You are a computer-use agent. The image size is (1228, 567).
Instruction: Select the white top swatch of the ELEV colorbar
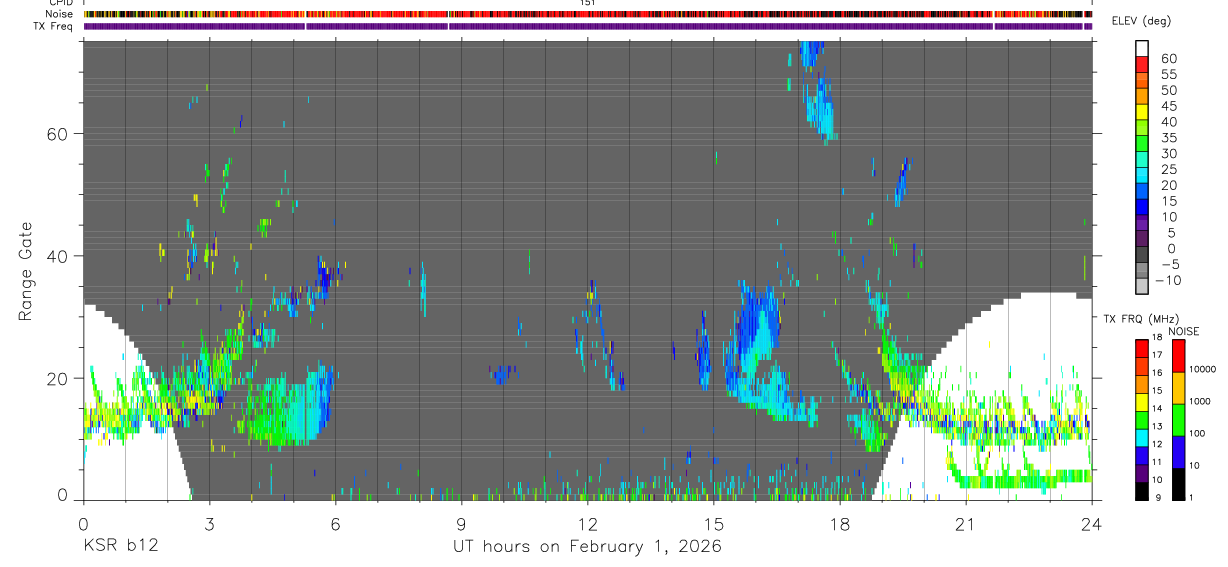point(1142,48)
